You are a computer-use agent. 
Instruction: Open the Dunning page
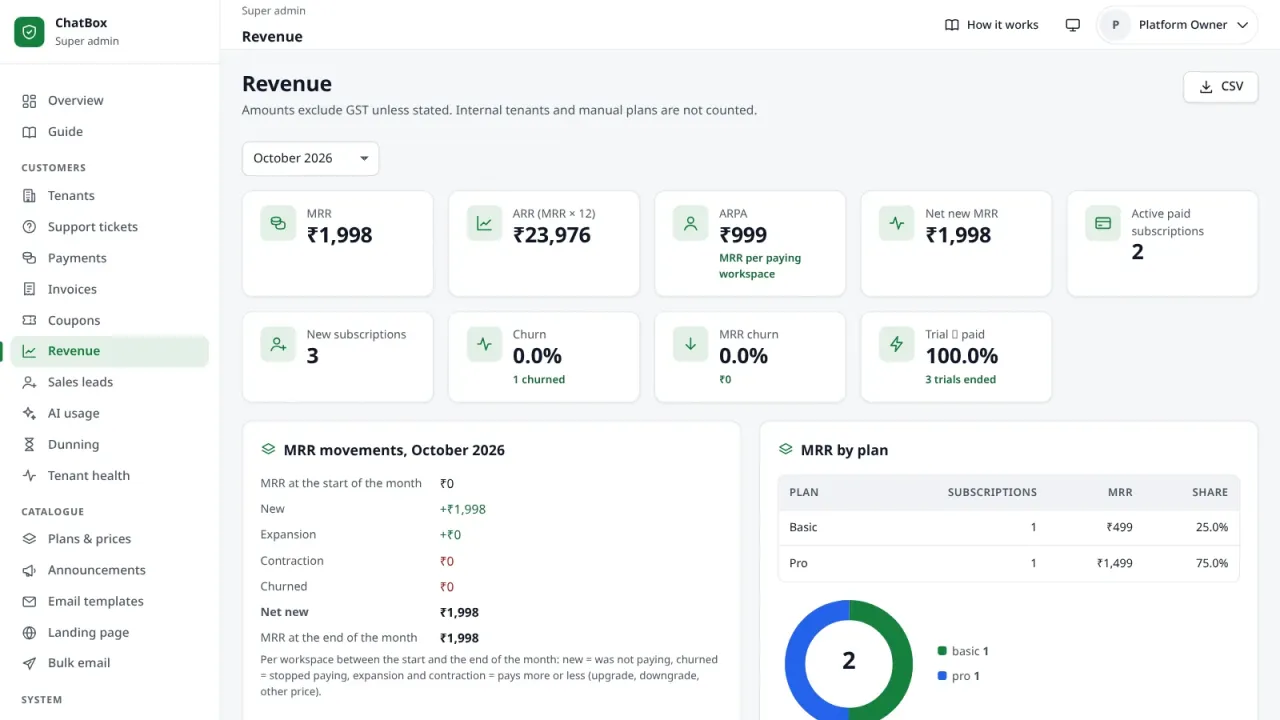109,444
